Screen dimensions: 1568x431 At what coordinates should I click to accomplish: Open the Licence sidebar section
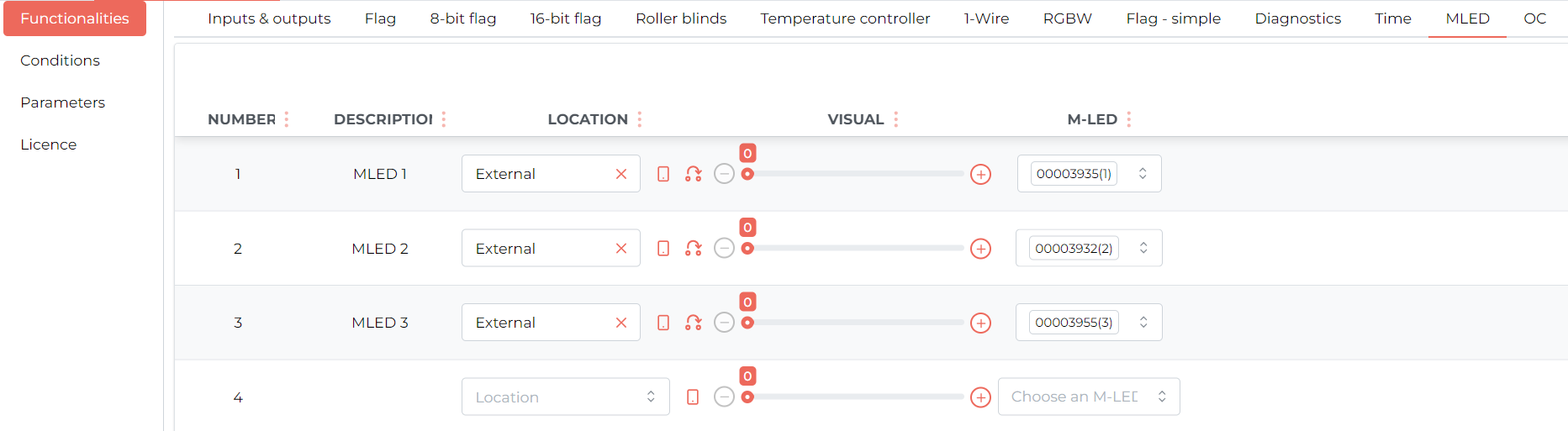(x=48, y=145)
